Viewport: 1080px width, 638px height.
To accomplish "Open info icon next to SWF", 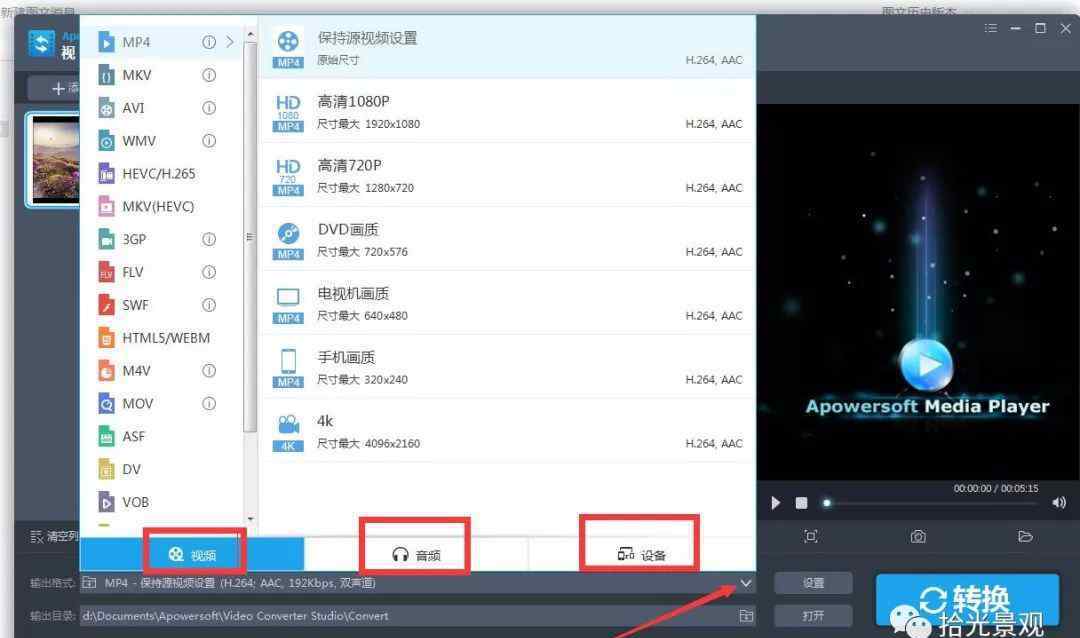I will [x=209, y=305].
